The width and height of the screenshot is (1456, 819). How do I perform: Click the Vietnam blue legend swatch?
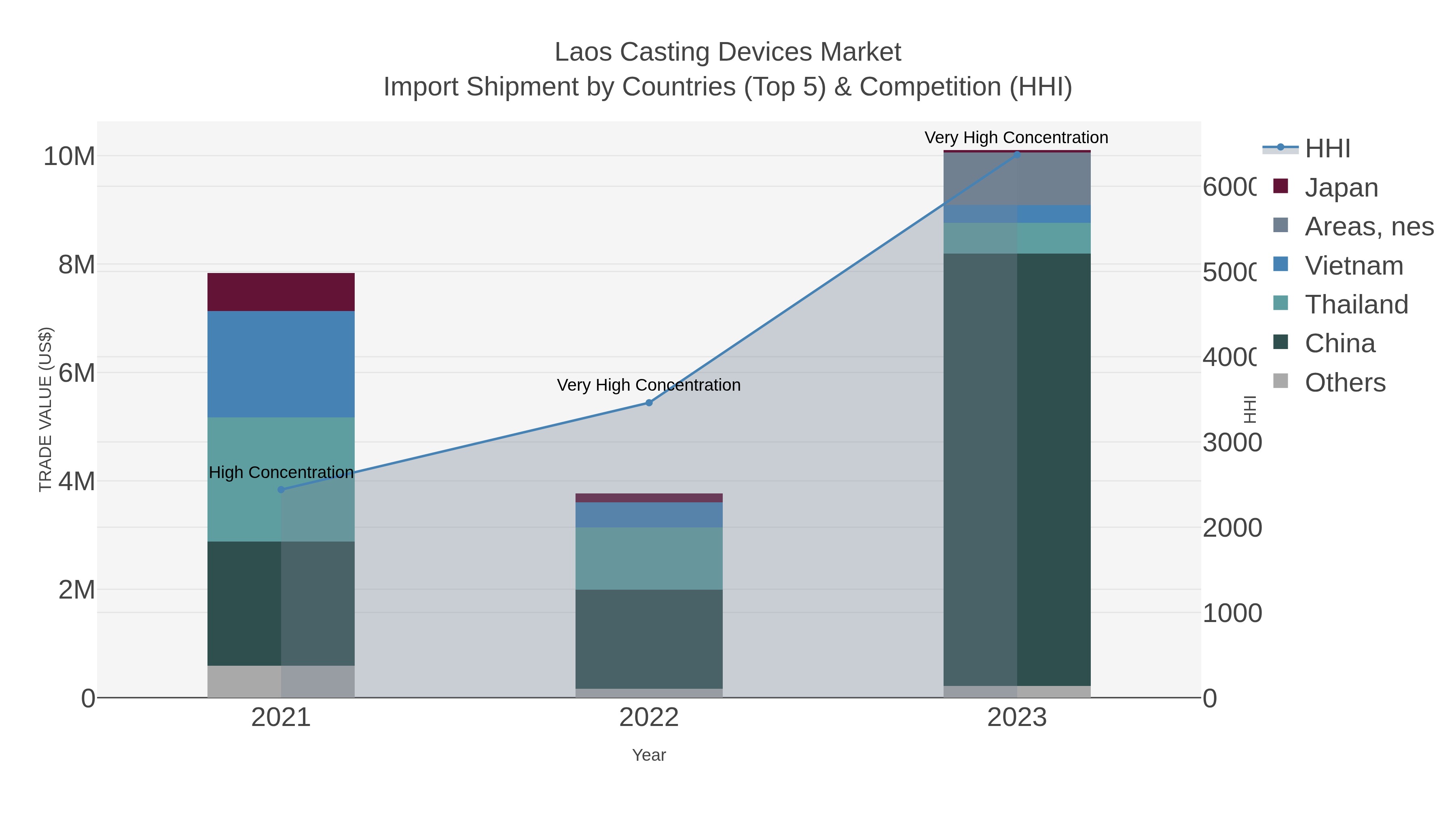click(1281, 264)
